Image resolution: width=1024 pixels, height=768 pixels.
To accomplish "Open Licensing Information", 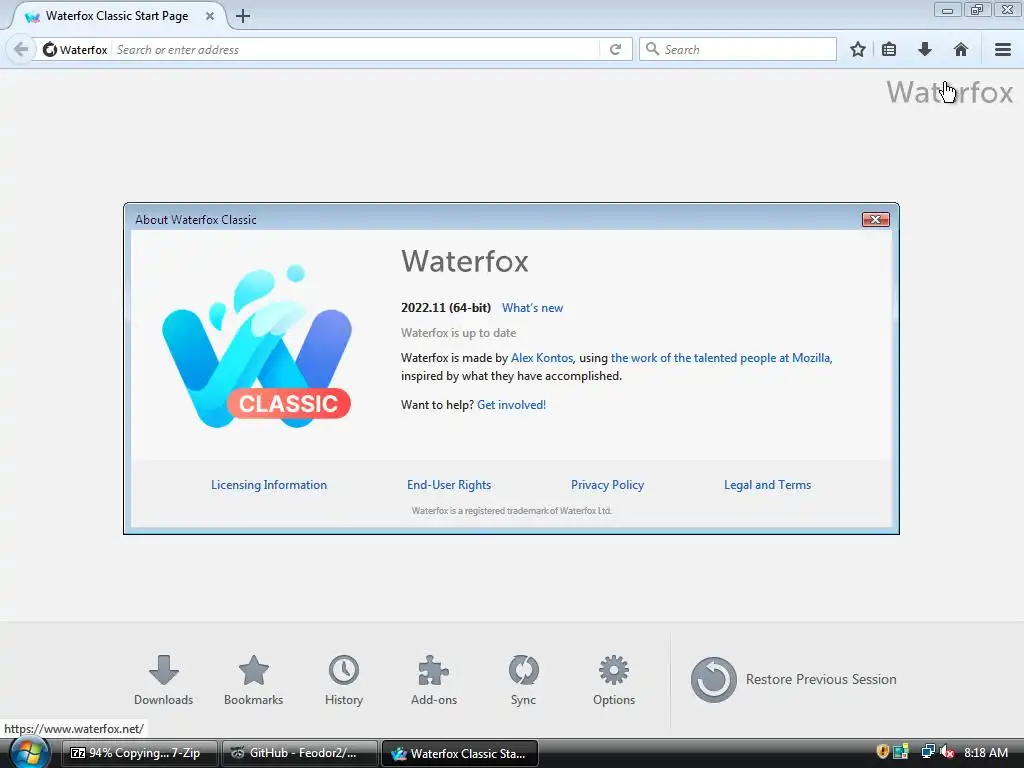I will (269, 485).
